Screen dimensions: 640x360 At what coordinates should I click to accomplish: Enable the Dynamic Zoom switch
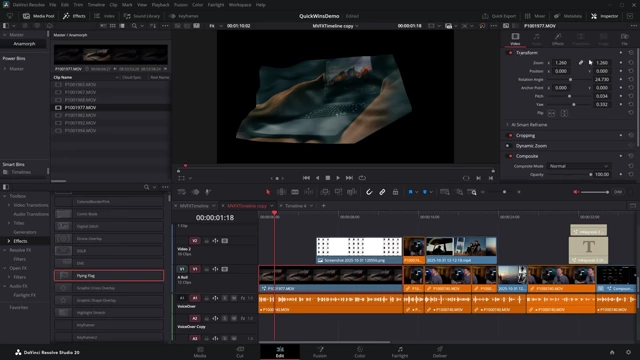tap(508, 146)
